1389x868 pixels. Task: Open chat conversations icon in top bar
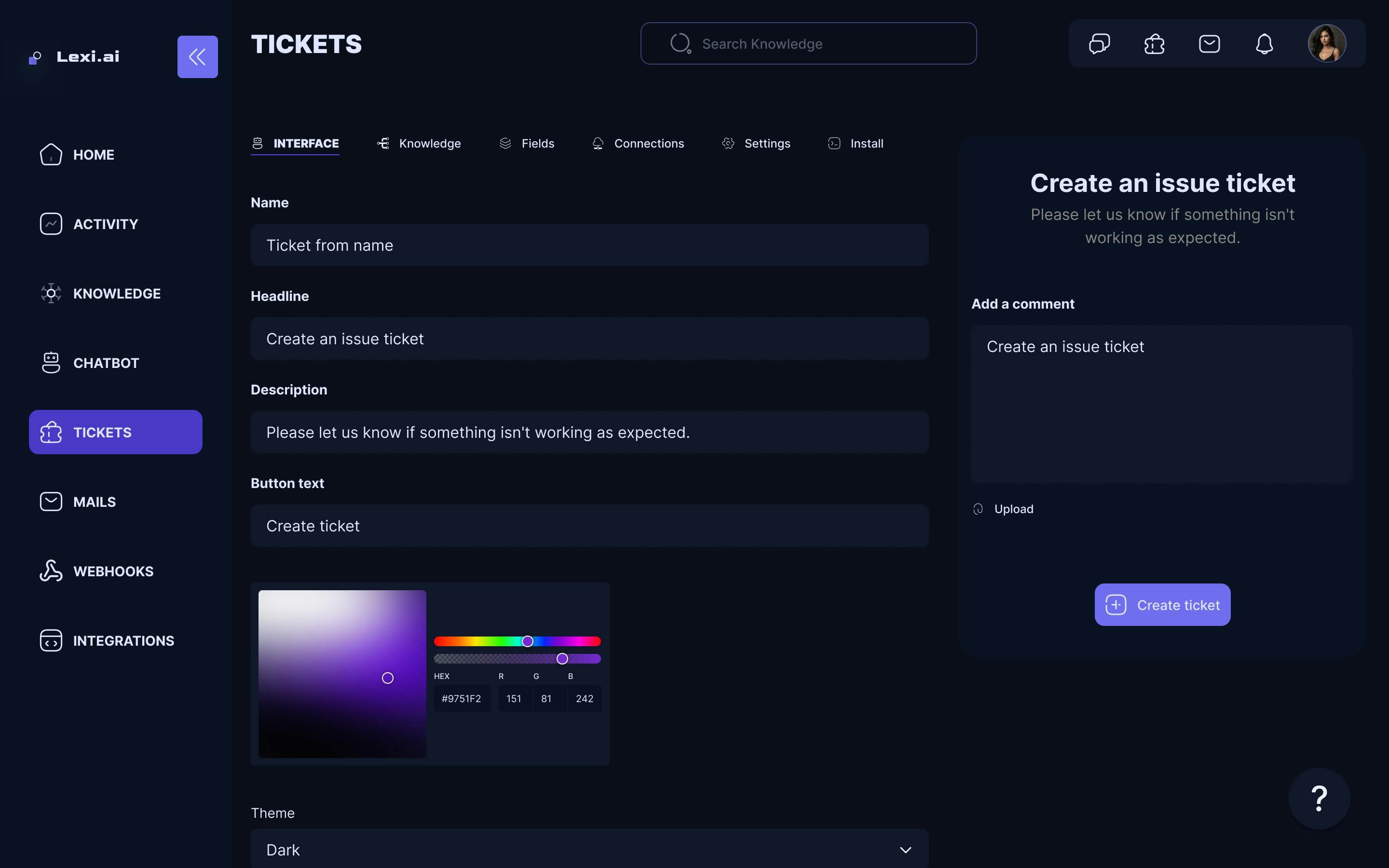pyautogui.click(x=1099, y=43)
